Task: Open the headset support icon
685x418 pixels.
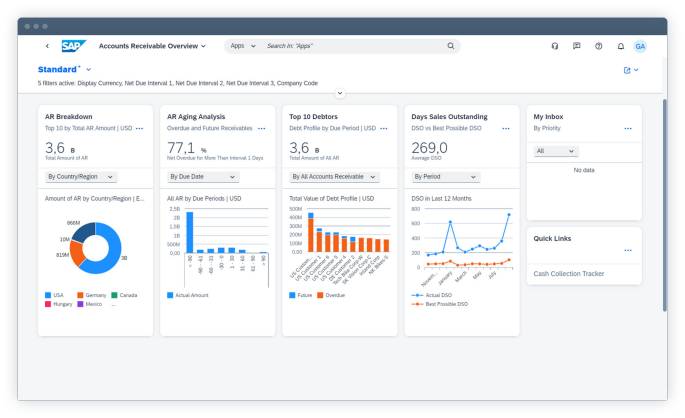Action: pos(555,46)
